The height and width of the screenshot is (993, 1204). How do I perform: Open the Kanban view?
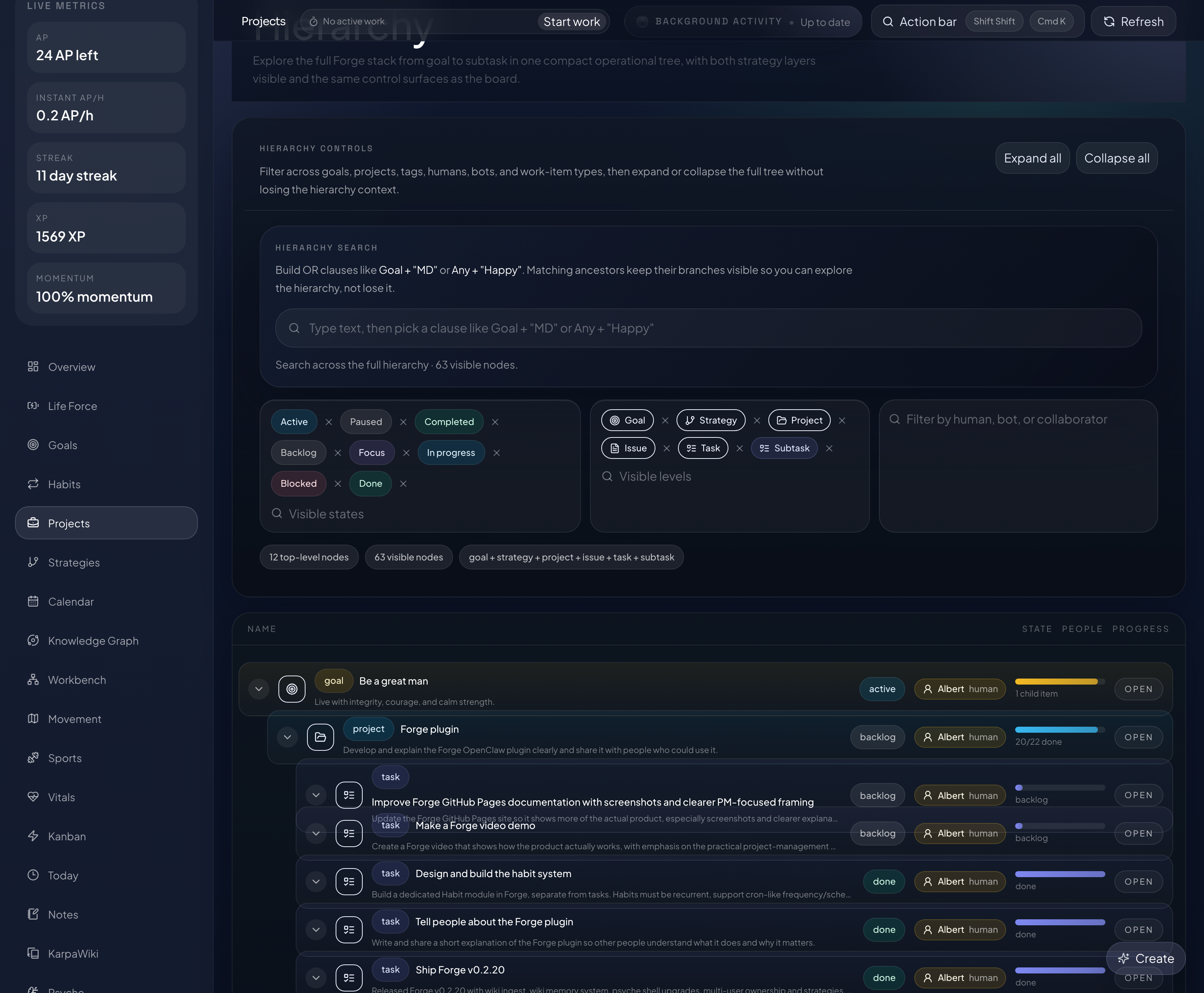67,836
